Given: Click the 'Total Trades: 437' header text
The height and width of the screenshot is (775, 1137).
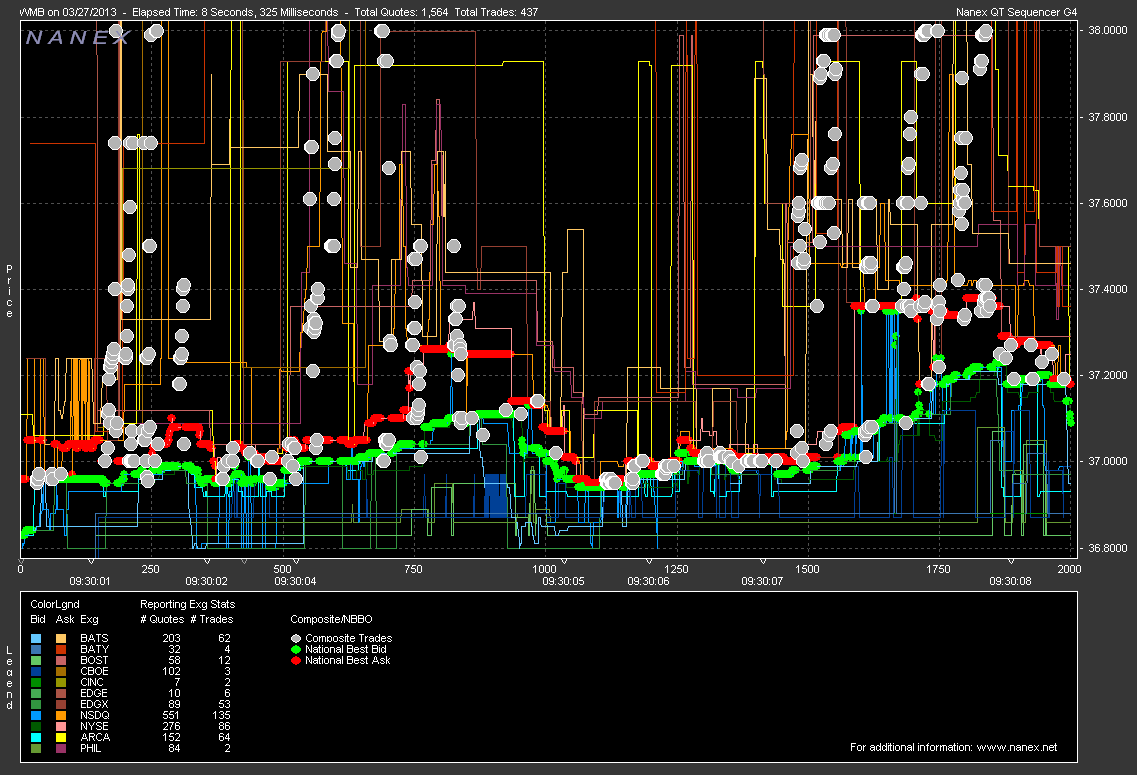Looking at the screenshot, I should [x=496, y=12].
